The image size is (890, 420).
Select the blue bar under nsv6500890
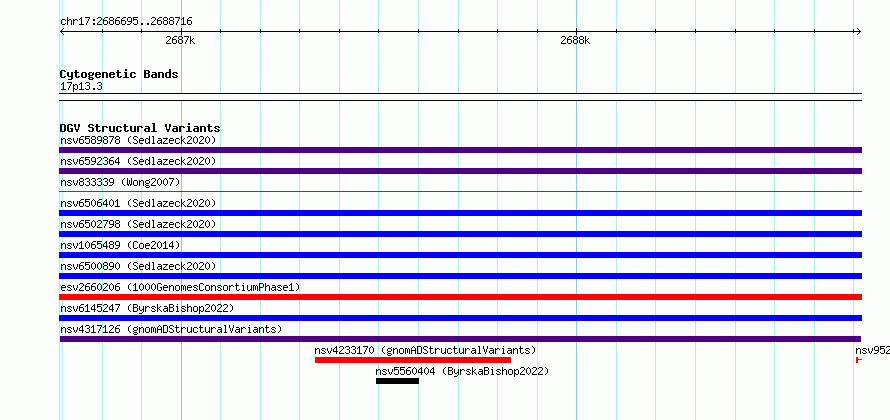coord(460,276)
